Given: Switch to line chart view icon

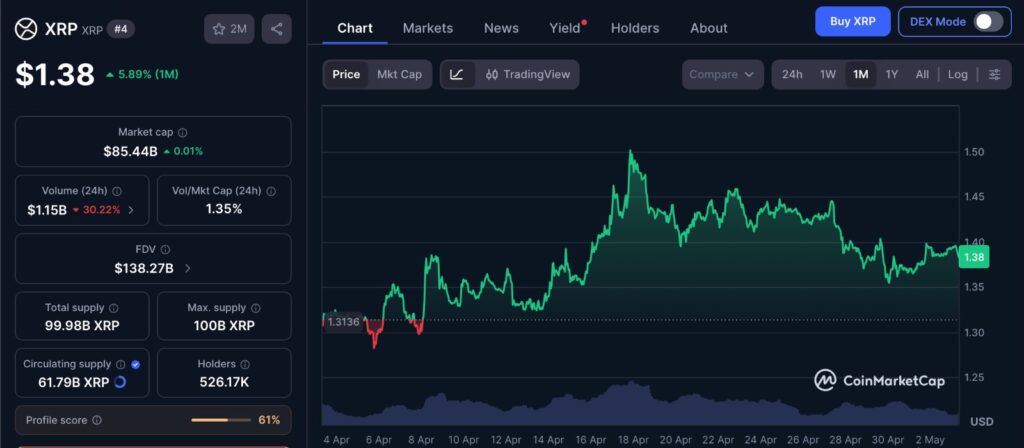Looking at the screenshot, I should coord(457,74).
